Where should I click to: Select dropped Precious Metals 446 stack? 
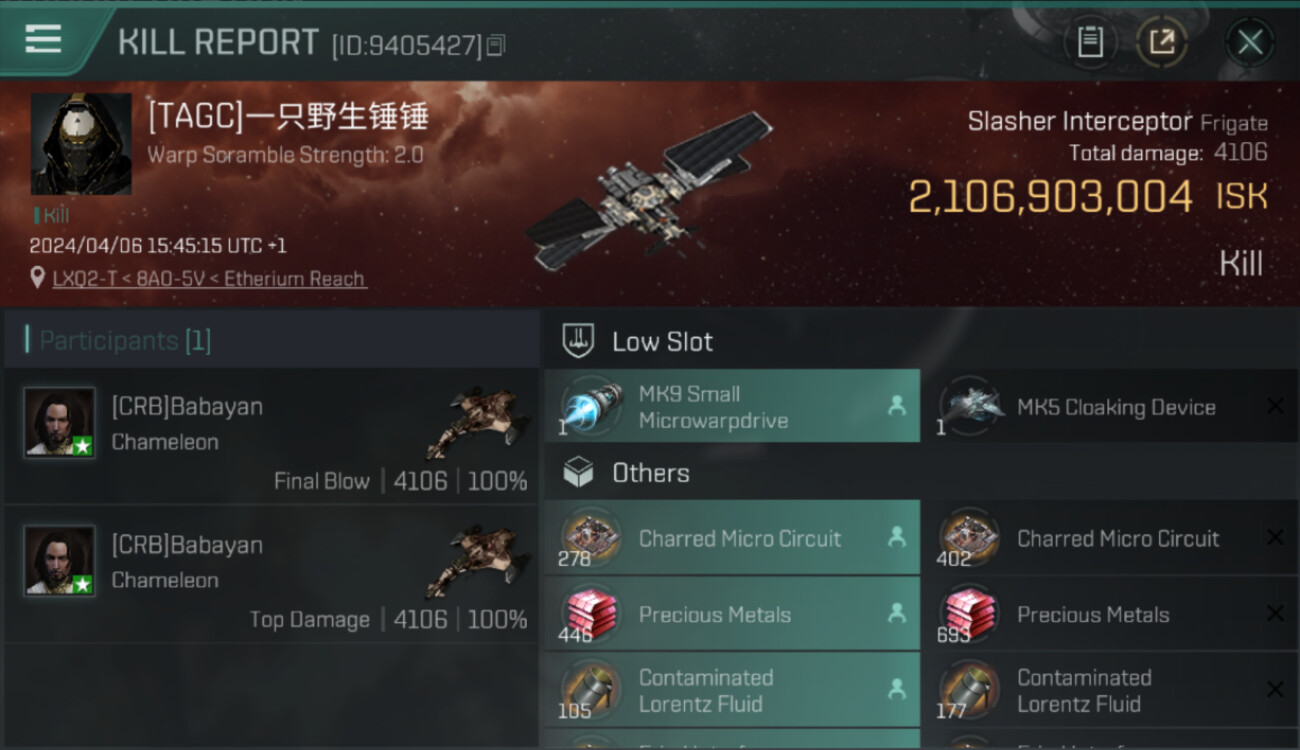point(732,614)
